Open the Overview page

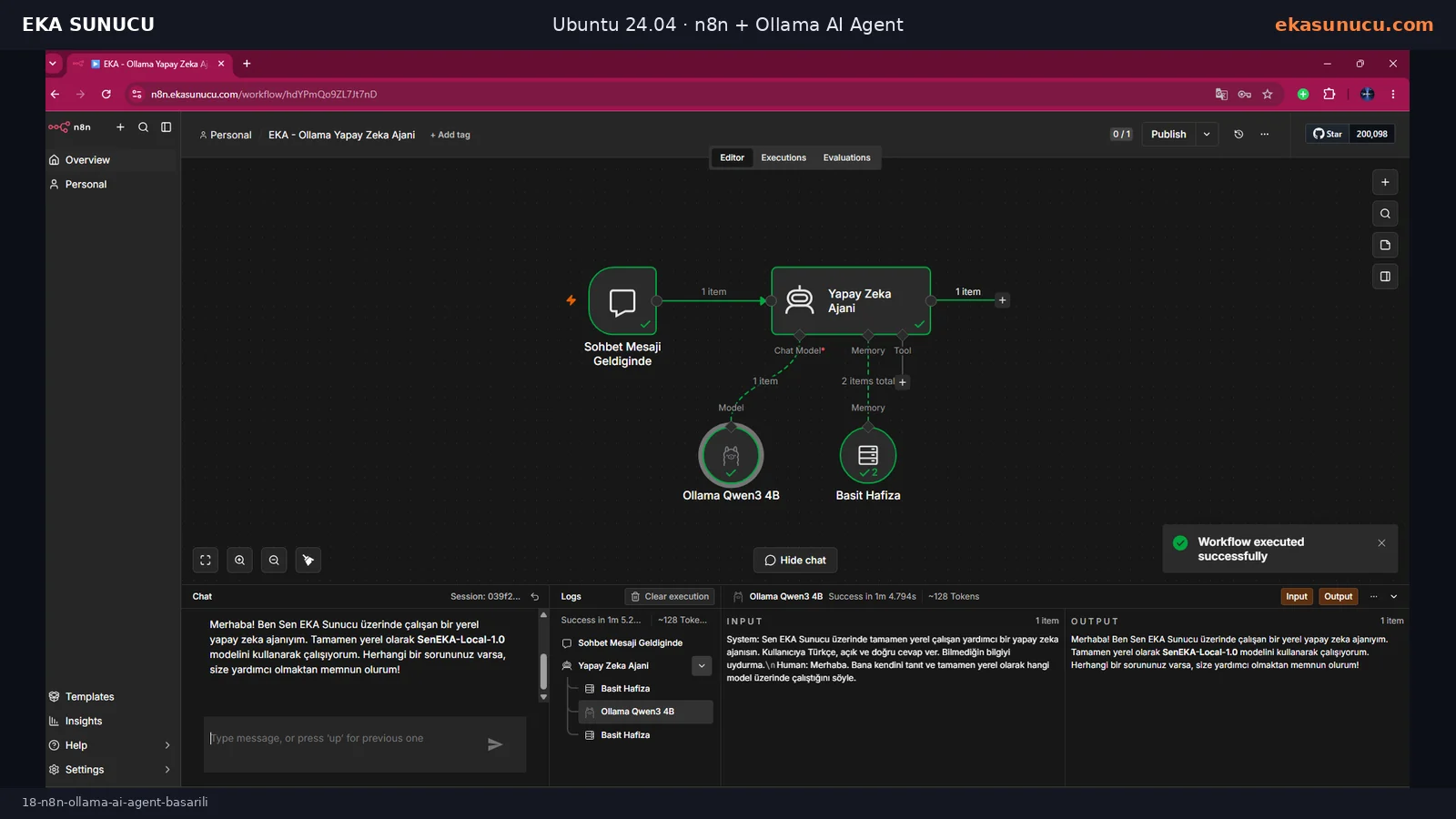(x=110, y=160)
